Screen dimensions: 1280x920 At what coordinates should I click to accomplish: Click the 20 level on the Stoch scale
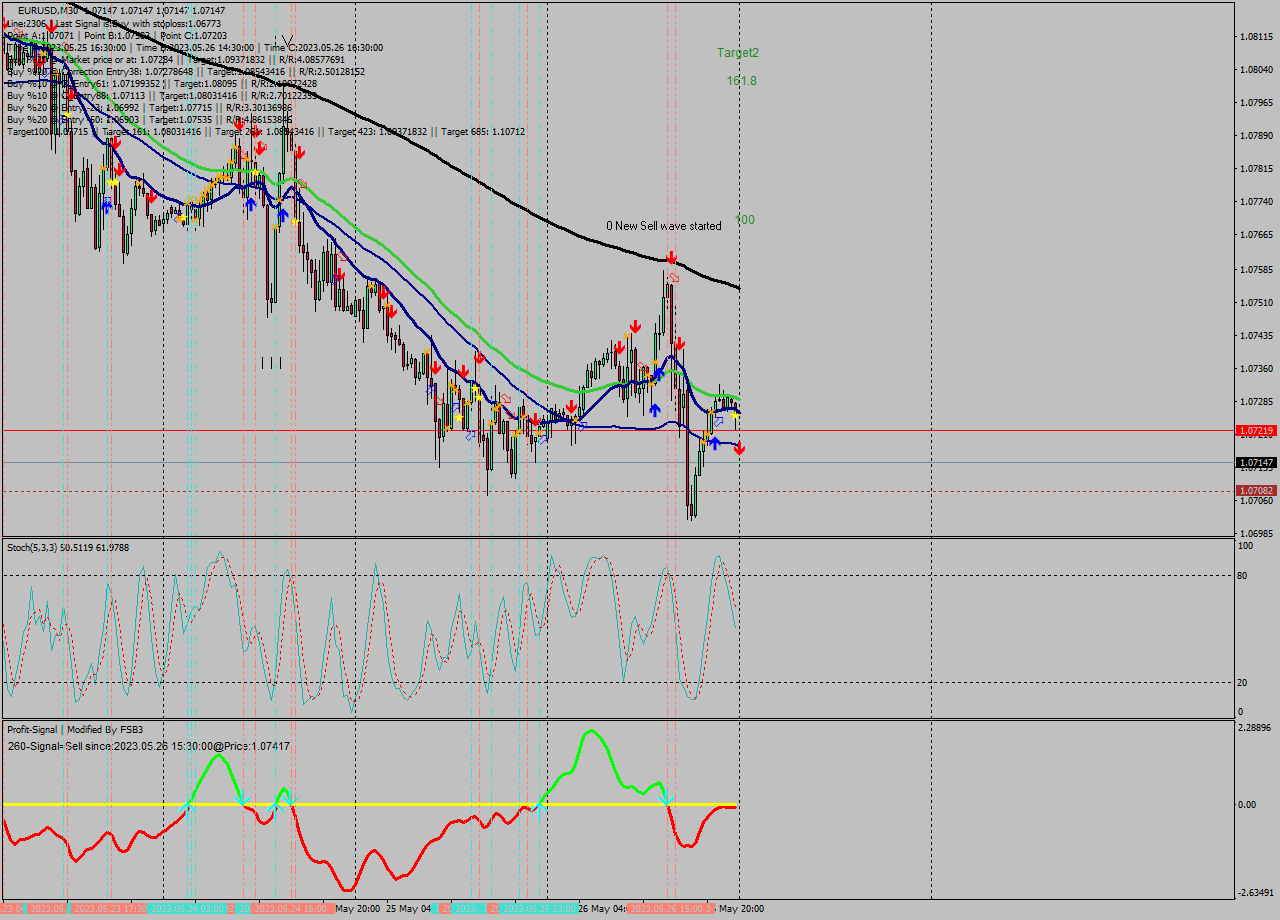point(1243,683)
